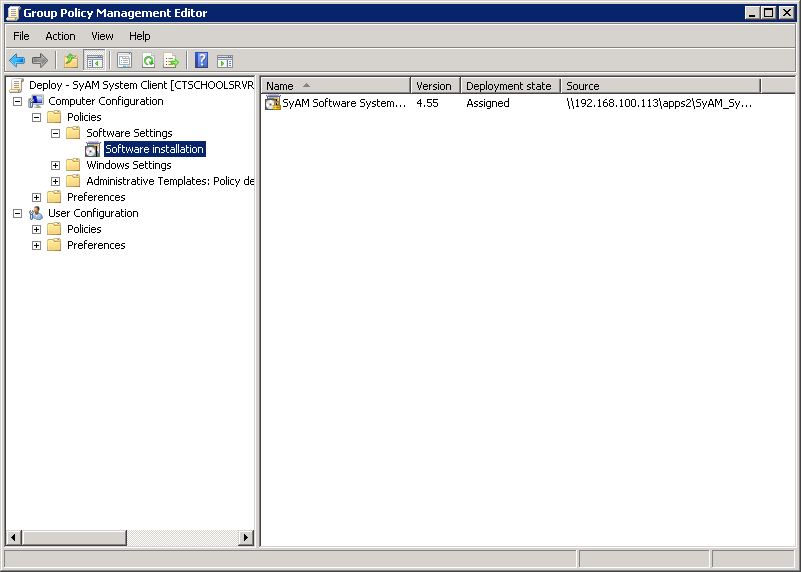Open the View menu
Viewport: 801px width, 572px height.
102,36
